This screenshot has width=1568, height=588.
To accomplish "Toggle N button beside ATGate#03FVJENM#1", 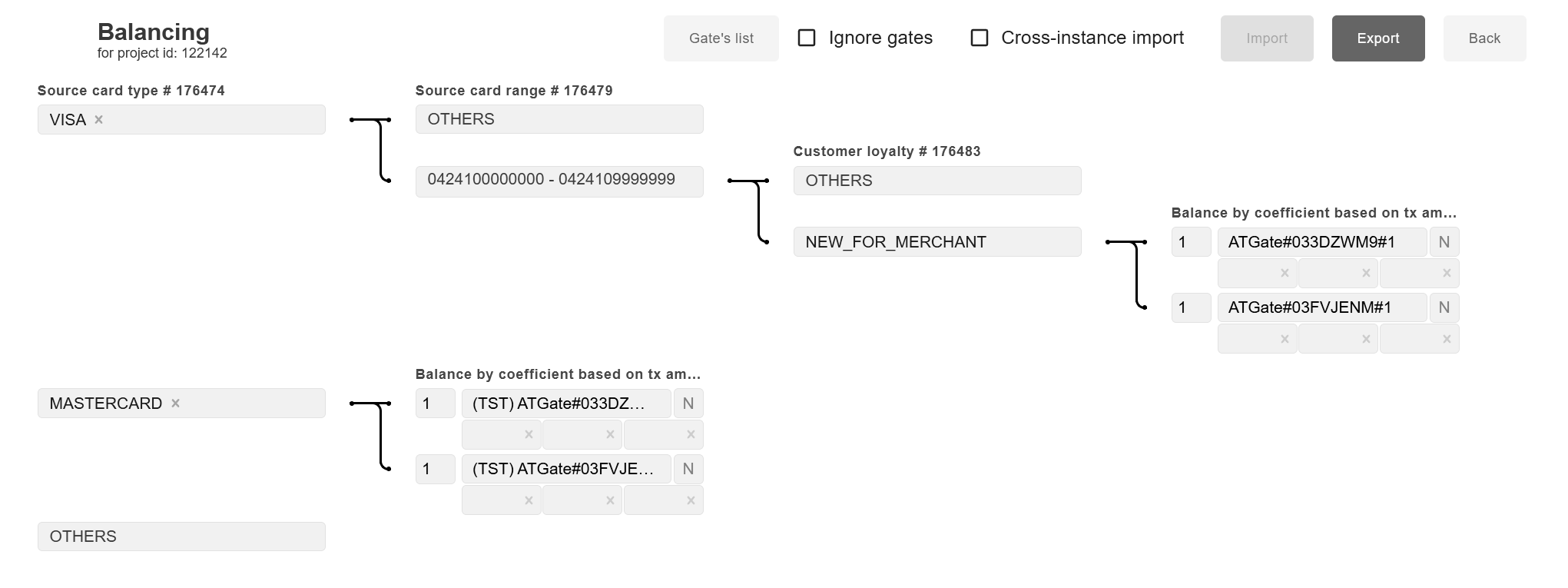I will coord(1444,307).
